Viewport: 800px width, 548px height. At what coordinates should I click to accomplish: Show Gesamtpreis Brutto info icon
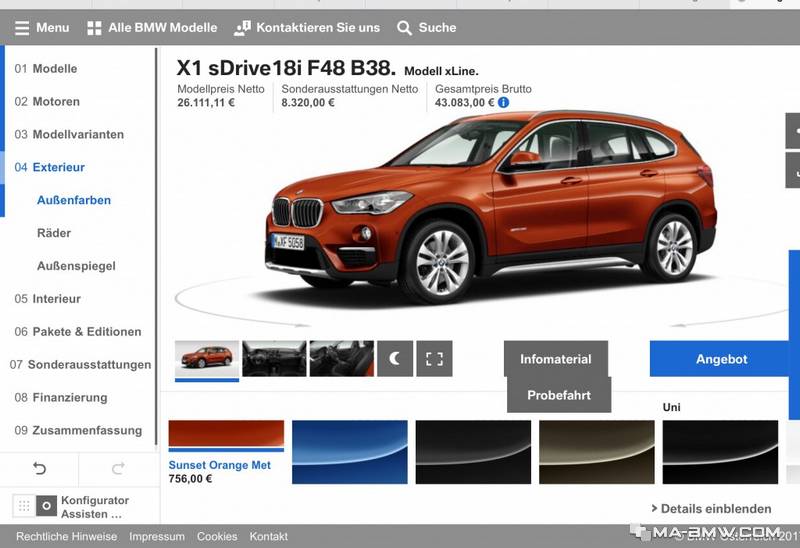(503, 102)
